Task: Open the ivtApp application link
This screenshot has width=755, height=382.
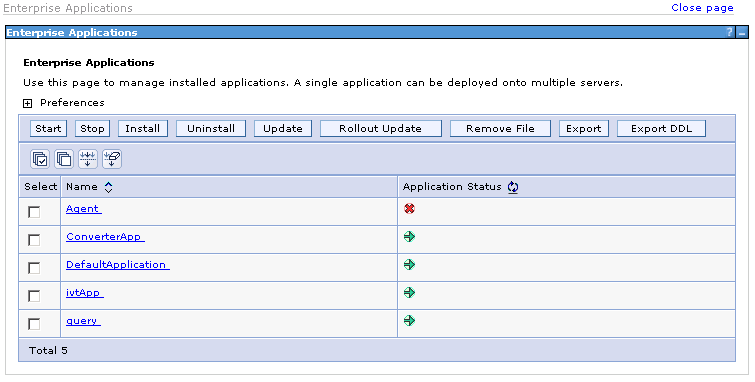Action: tap(85, 292)
